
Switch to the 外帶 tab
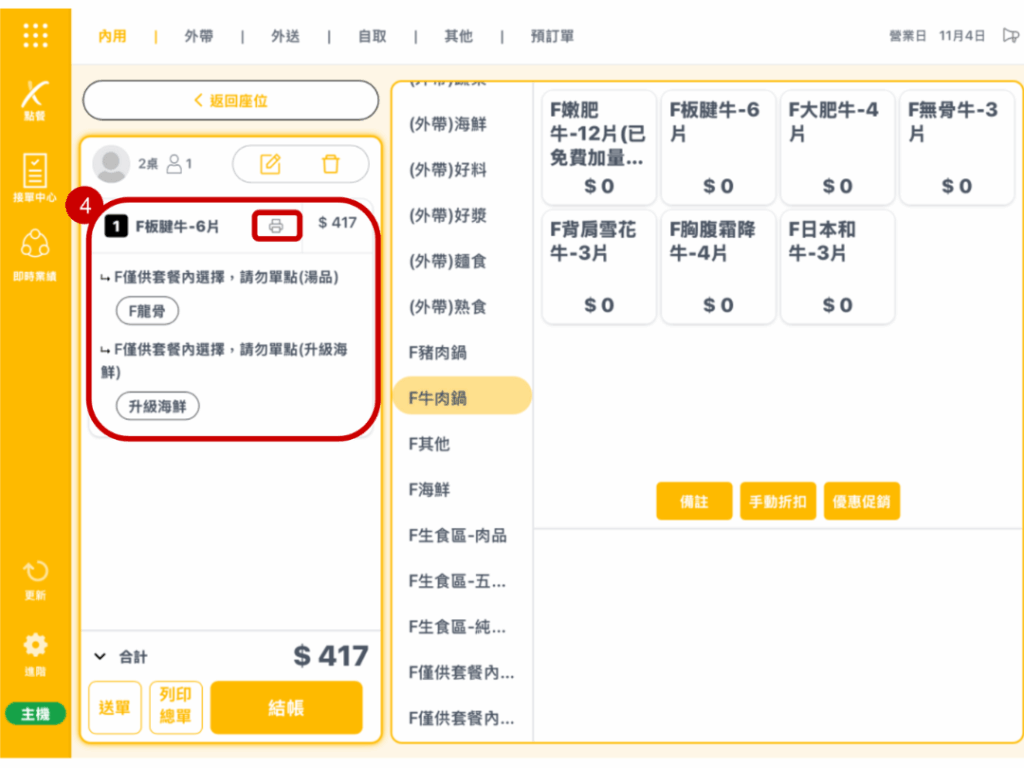(199, 36)
